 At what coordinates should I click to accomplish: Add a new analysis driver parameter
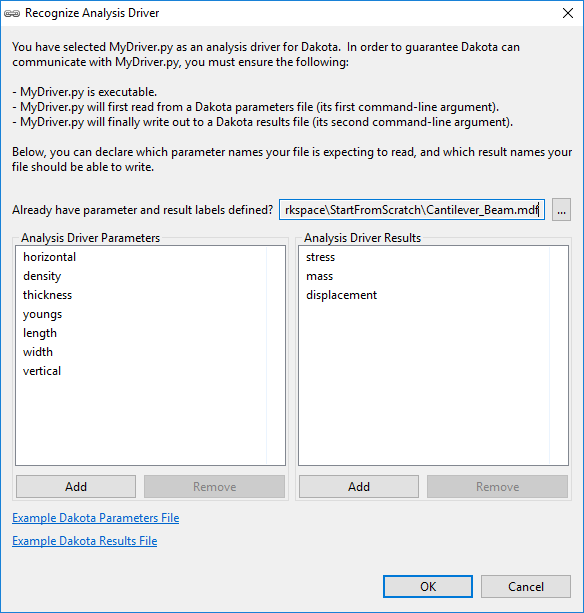(76, 486)
